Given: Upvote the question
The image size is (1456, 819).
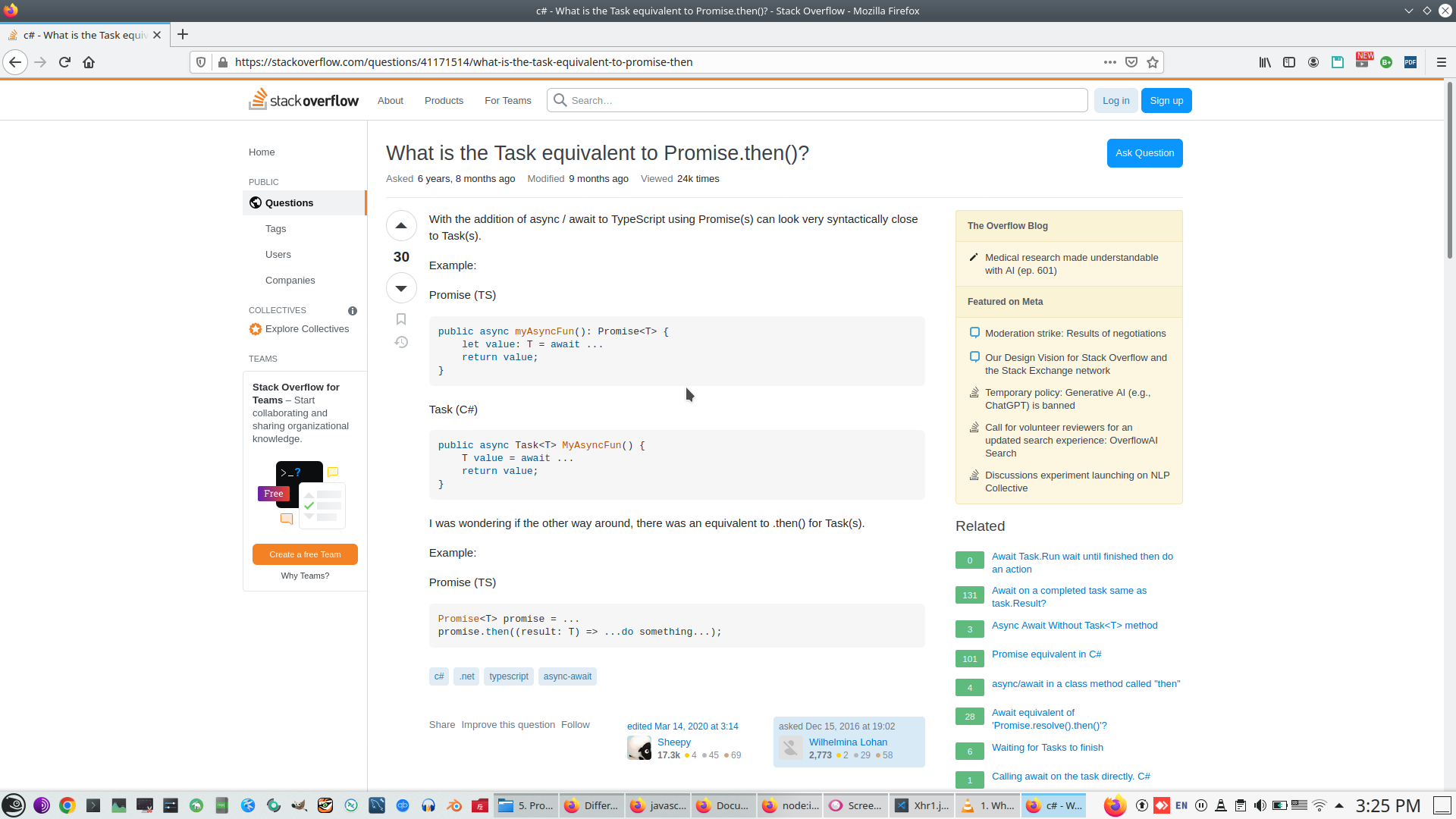Looking at the screenshot, I should pyautogui.click(x=401, y=225).
